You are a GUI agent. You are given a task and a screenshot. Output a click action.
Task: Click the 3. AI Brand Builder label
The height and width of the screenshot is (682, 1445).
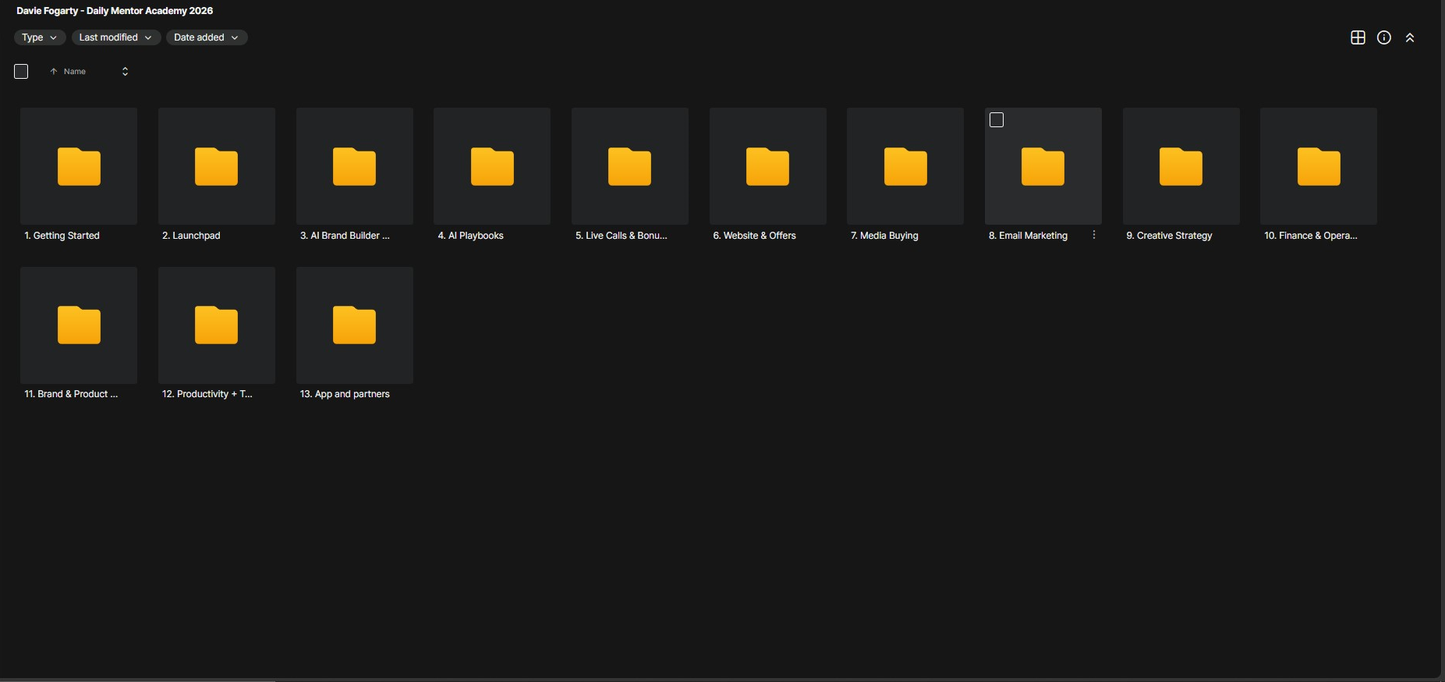[x=345, y=236]
